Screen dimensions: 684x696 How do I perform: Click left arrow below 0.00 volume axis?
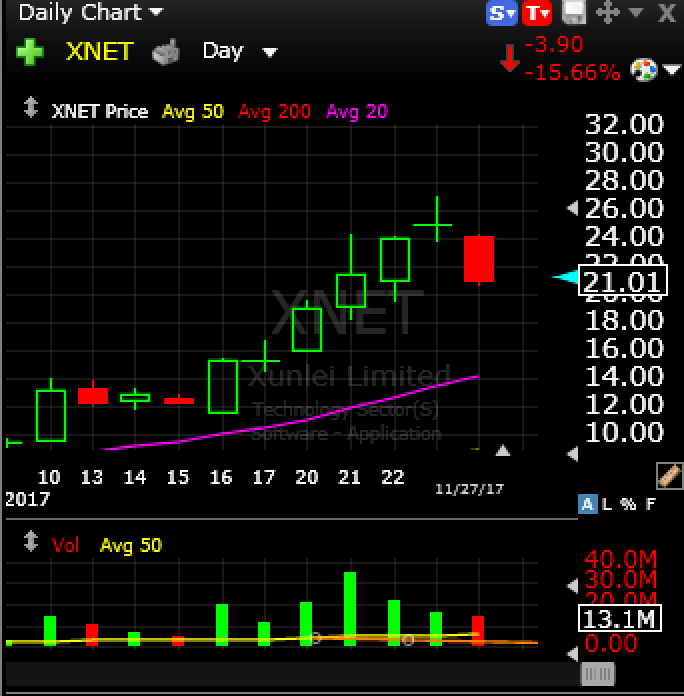(x=573, y=654)
